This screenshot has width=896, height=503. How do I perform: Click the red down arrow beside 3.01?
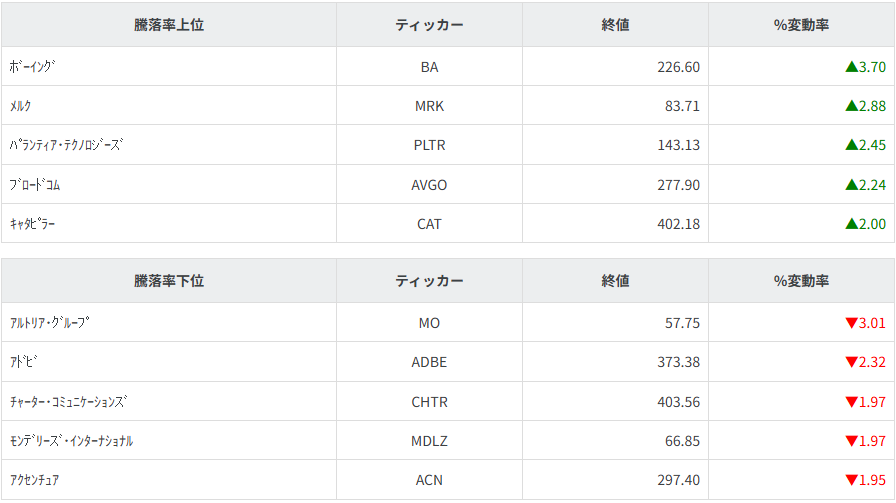[x=851, y=323]
